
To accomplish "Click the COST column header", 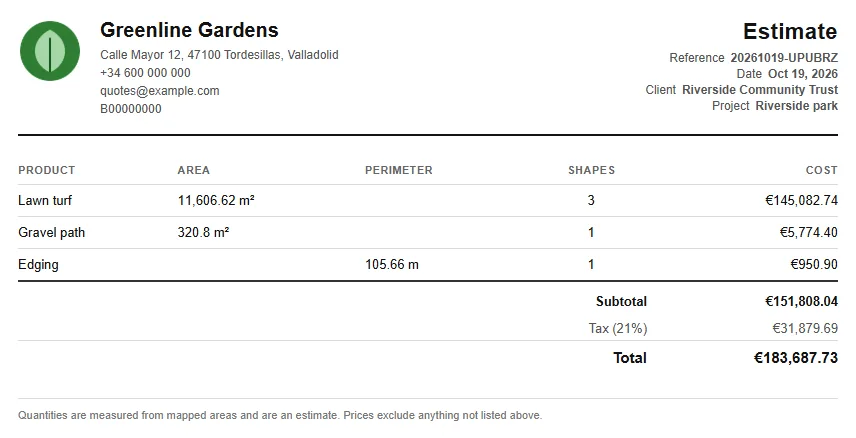I will [x=822, y=170].
